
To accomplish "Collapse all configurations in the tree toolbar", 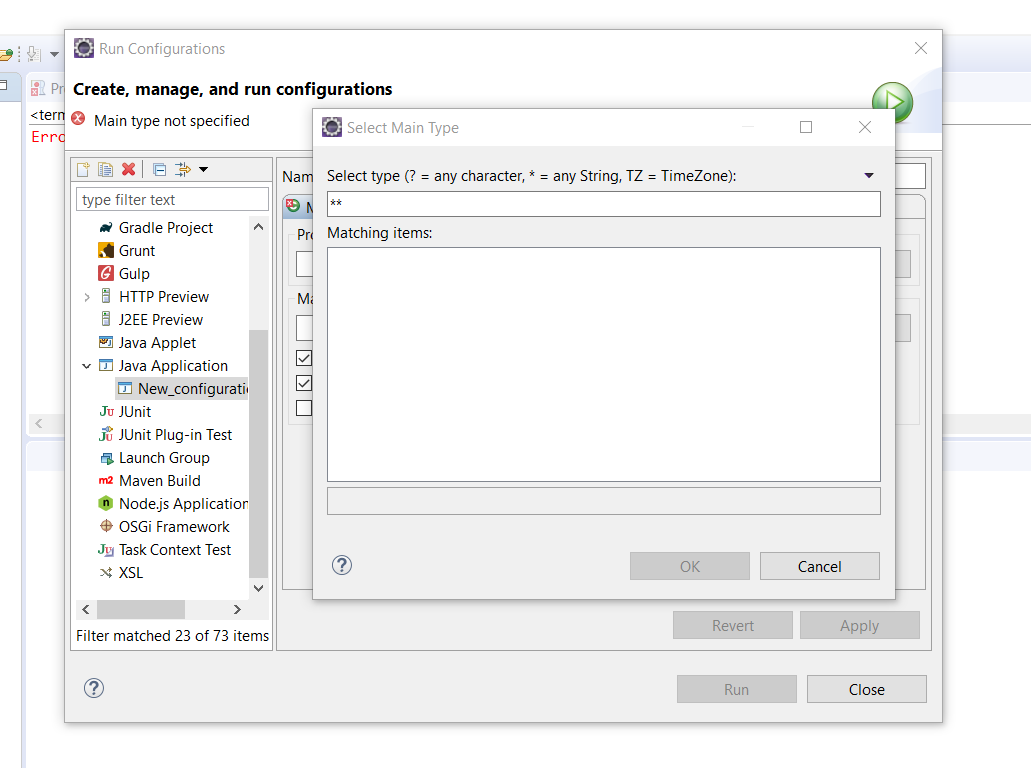I will (160, 170).
